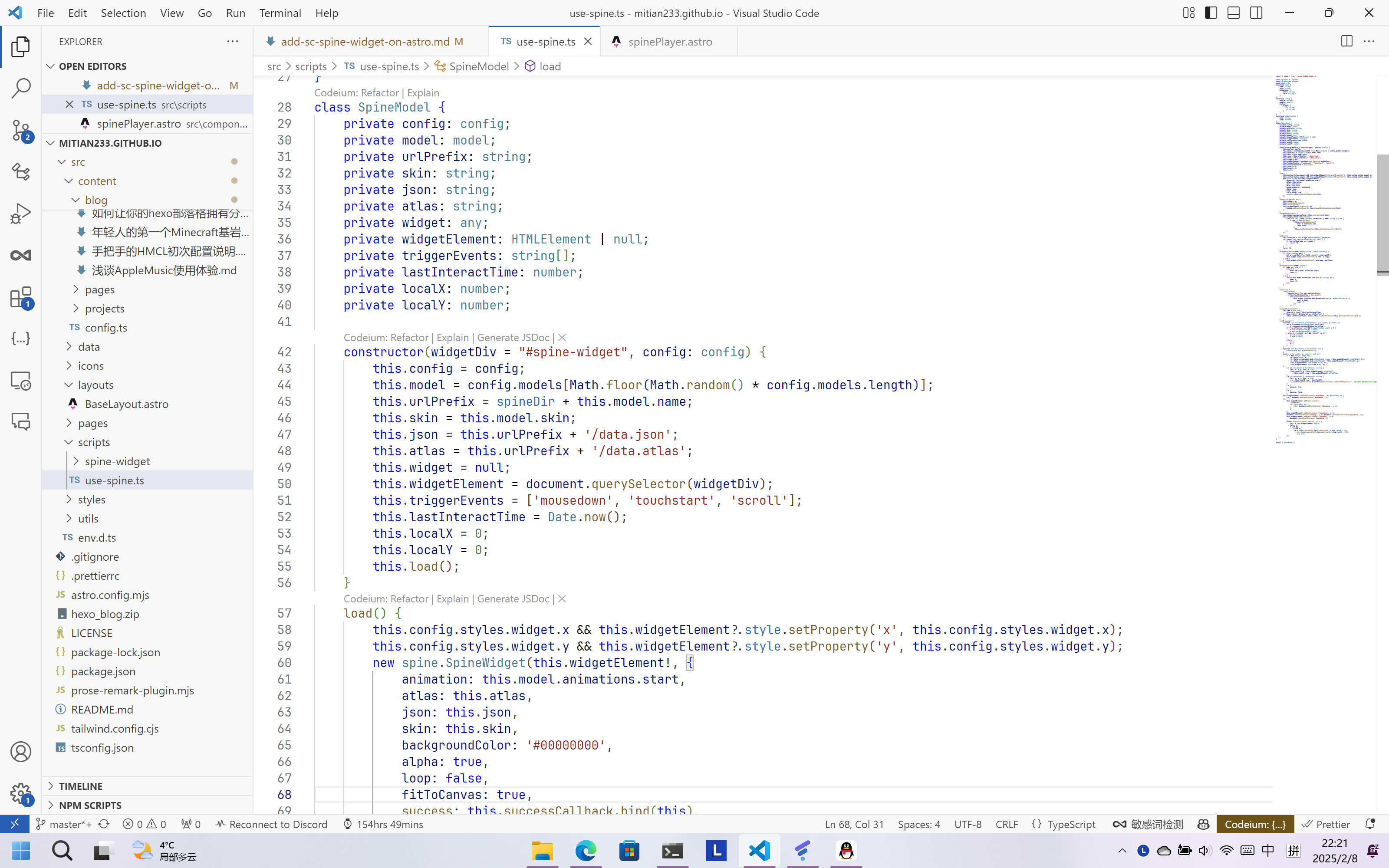
Task: Open File Explorer from Windows taskbar
Action: tap(543, 850)
